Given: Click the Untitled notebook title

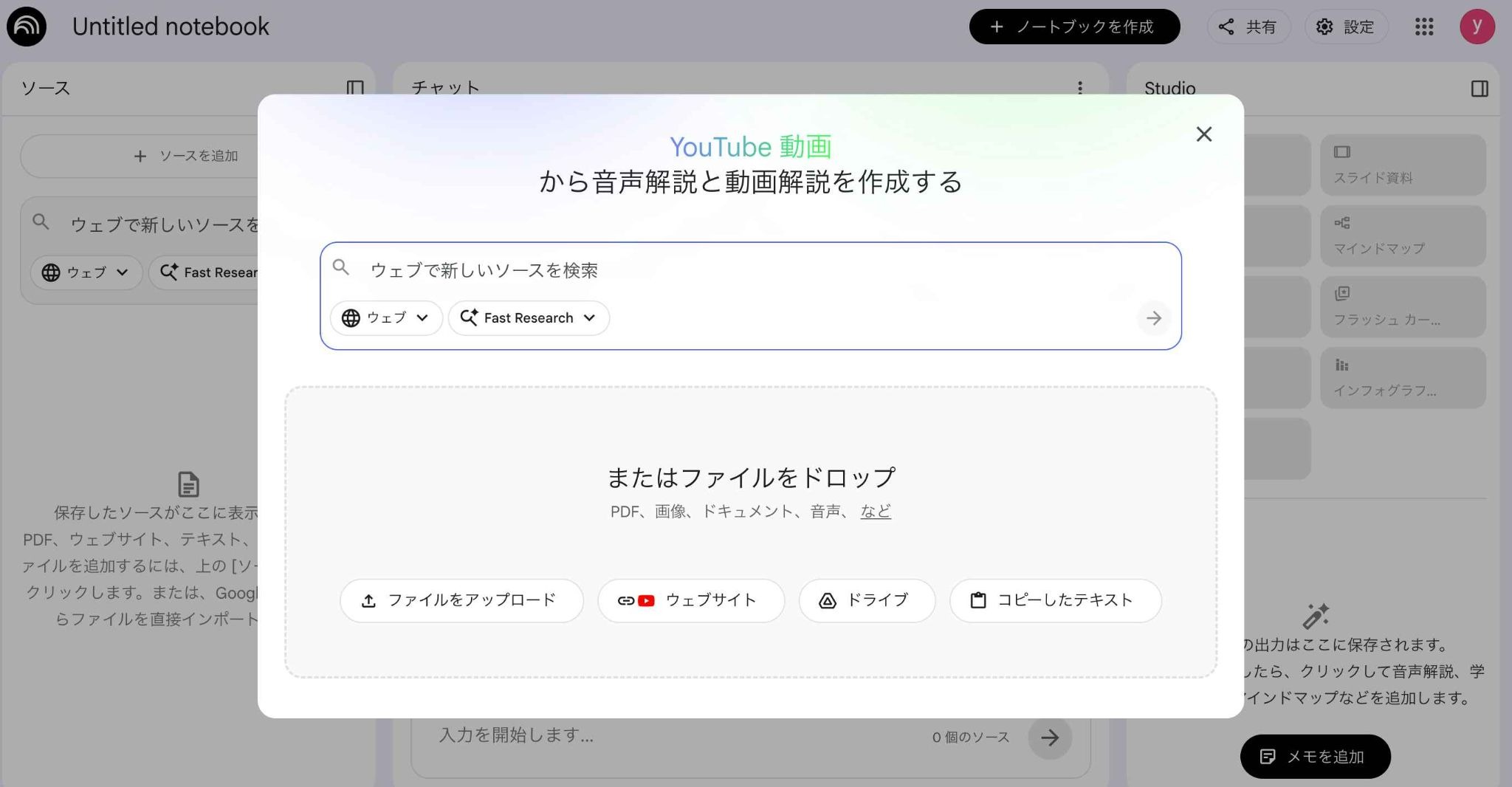Looking at the screenshot, I should (171, 27).
